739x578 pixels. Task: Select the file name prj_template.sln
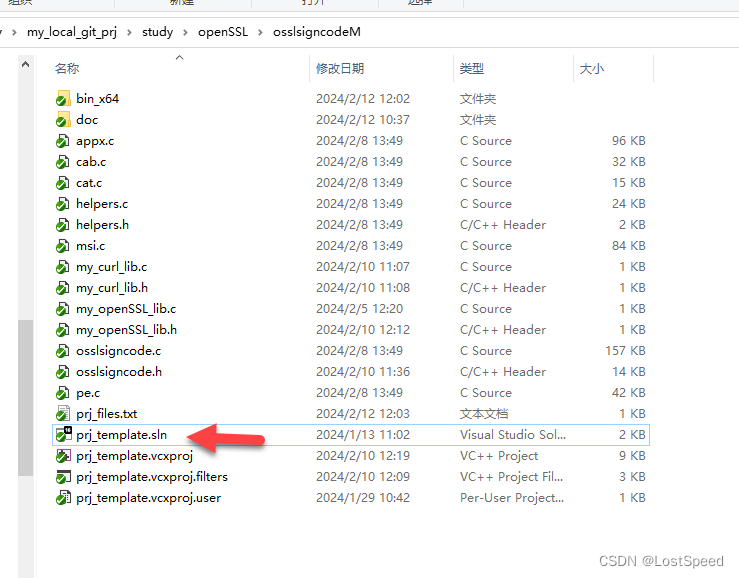click(122, 435)
